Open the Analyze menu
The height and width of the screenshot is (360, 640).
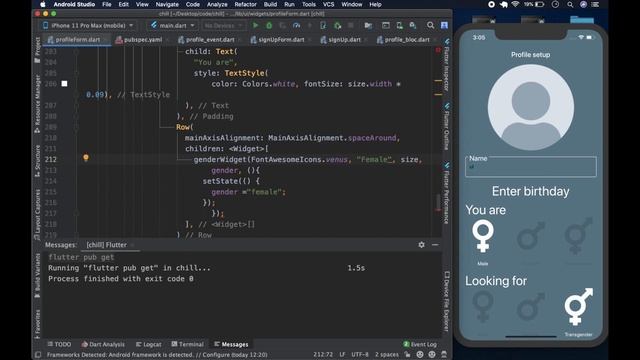coord(217,4)
